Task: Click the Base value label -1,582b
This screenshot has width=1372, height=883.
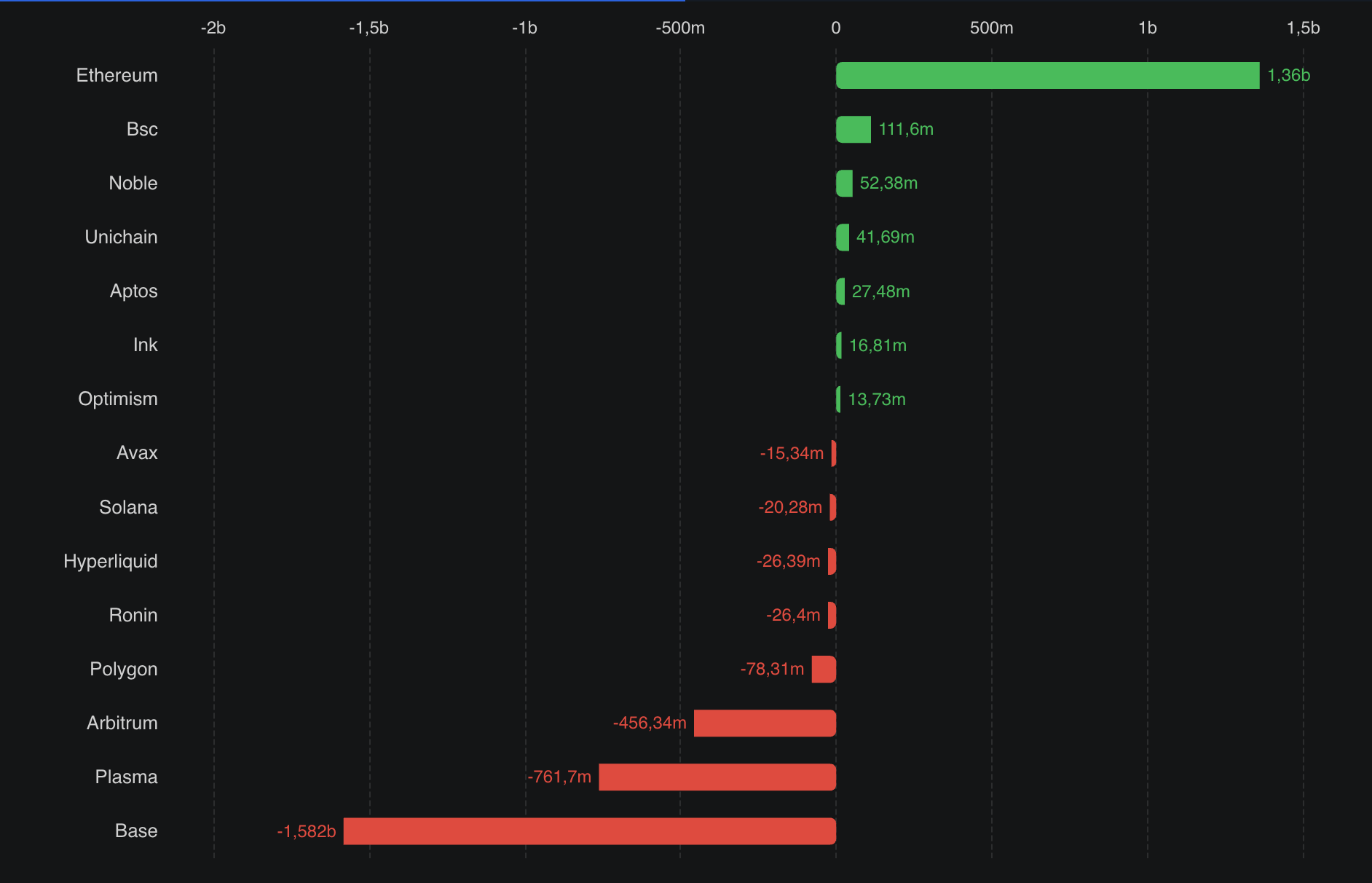Action: pyautogui.click(x=306, y=831)
